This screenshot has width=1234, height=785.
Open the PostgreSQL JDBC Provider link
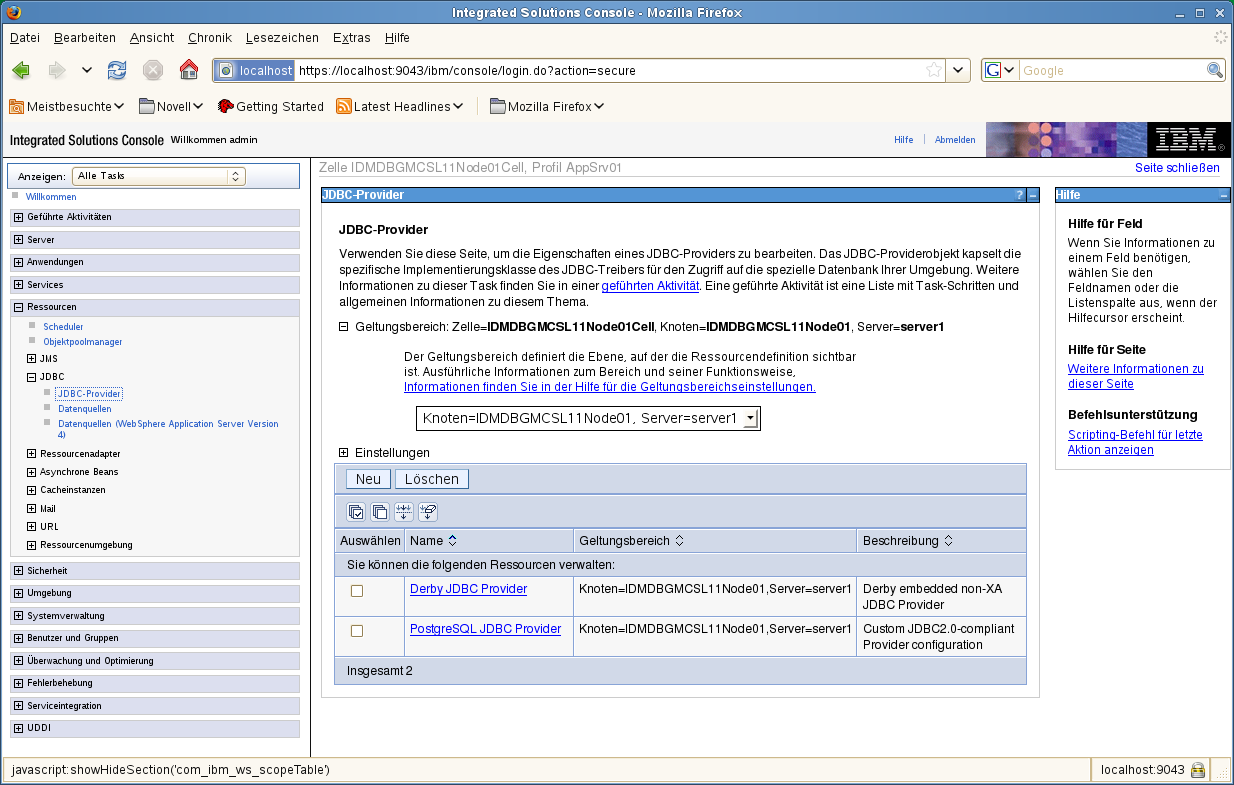[x=485, y=629]
